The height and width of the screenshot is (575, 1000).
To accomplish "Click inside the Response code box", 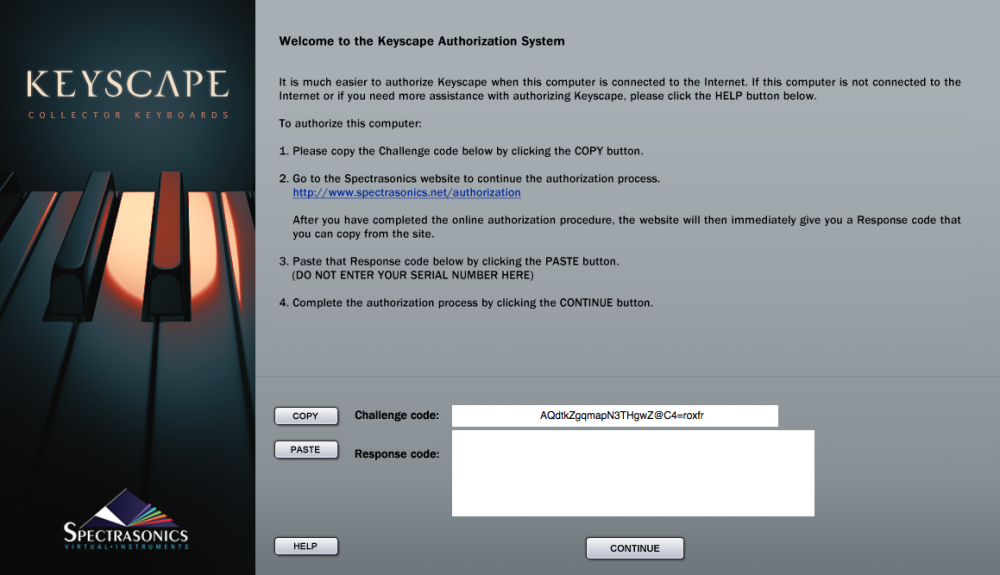I will click(633, 473).
